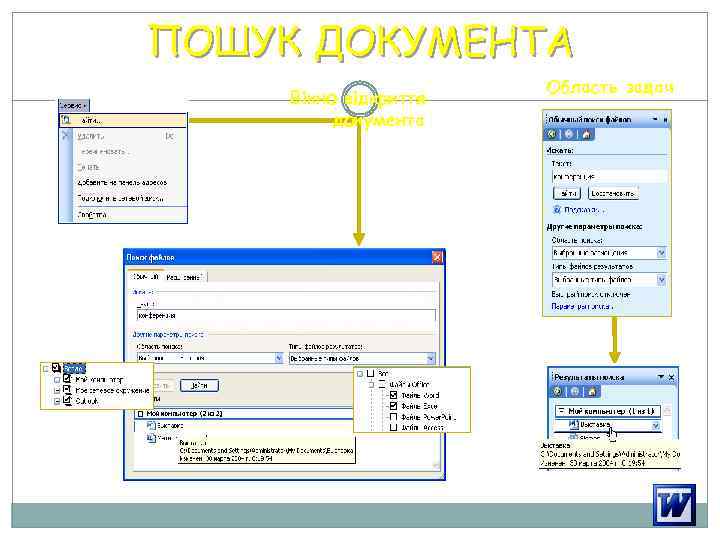720x540 pixels.
Task: Close the search results pane
Action: (x=671, y=377)
